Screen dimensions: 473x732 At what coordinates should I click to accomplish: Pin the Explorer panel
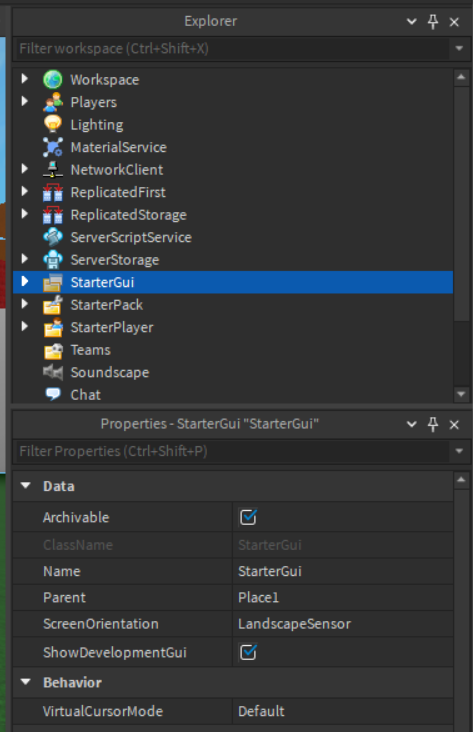433,21
